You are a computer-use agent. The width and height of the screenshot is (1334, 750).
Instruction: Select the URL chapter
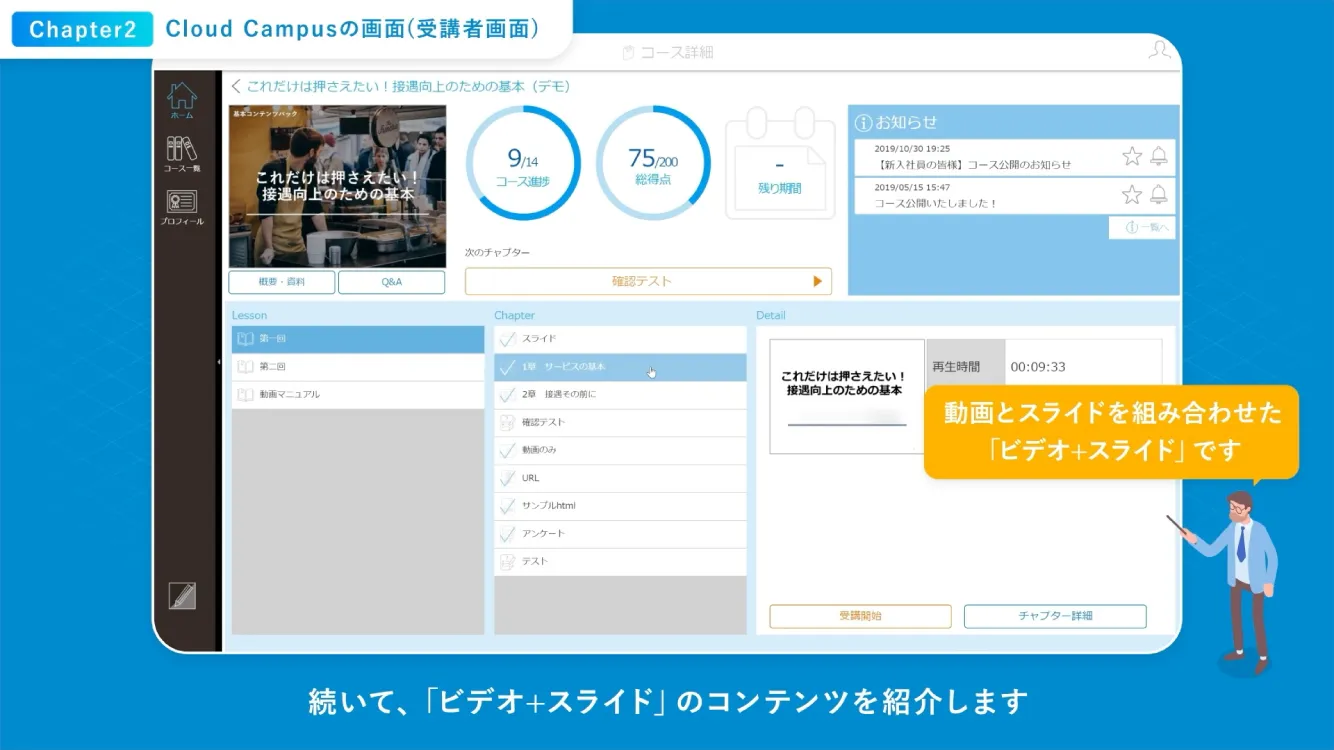pyautogui.click(x=620, y=478)
